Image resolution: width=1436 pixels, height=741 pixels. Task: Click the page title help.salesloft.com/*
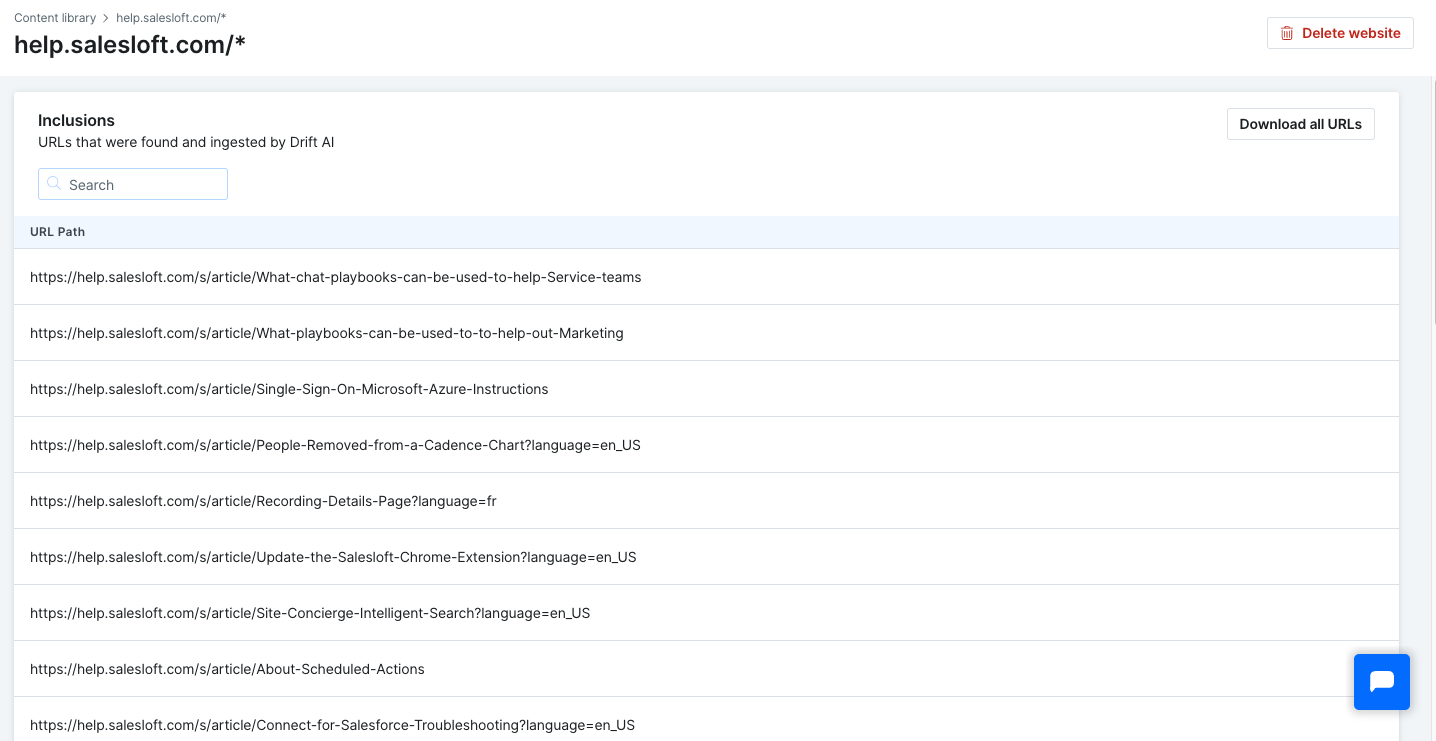[130, 44]
